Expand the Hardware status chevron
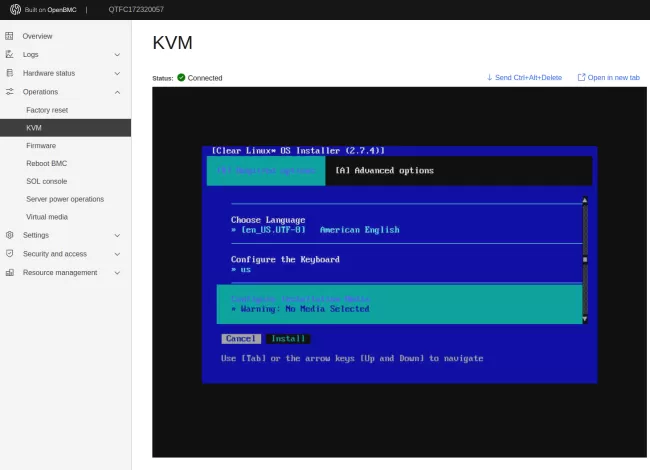650x470 pixels. (x=117, y=73)
